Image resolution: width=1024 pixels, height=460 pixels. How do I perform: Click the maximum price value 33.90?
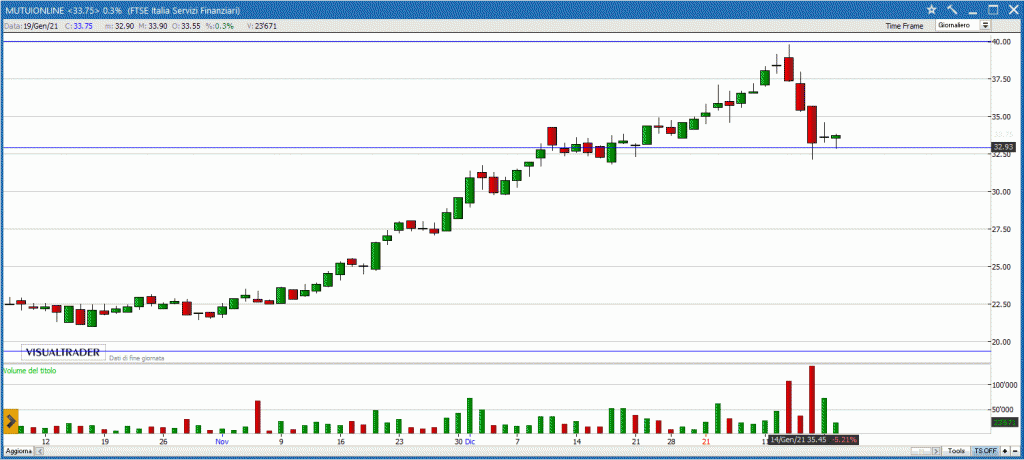(x=157, y=26)
